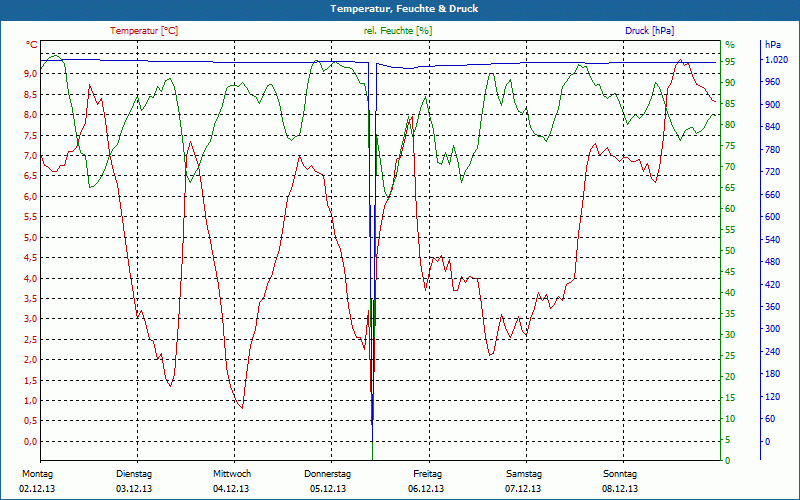Click the '50' humidity axis value
The height and width of the screenshot is (500, 800).
730,251
